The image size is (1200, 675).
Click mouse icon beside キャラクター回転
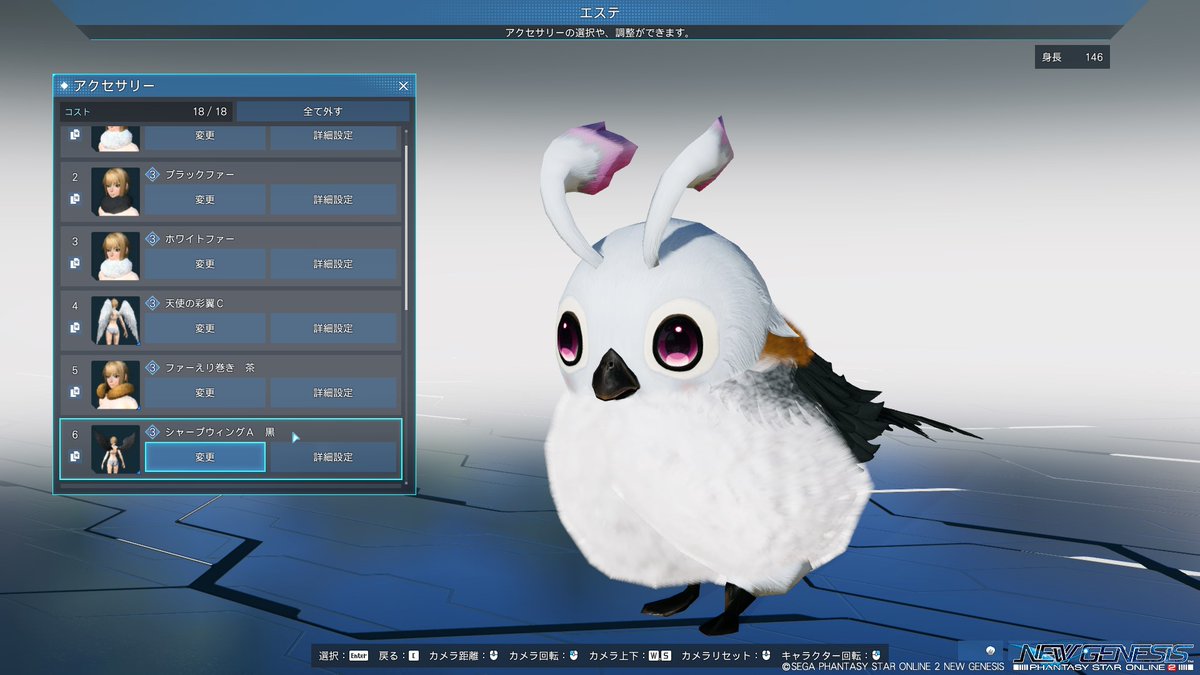(x=876, y=656)
